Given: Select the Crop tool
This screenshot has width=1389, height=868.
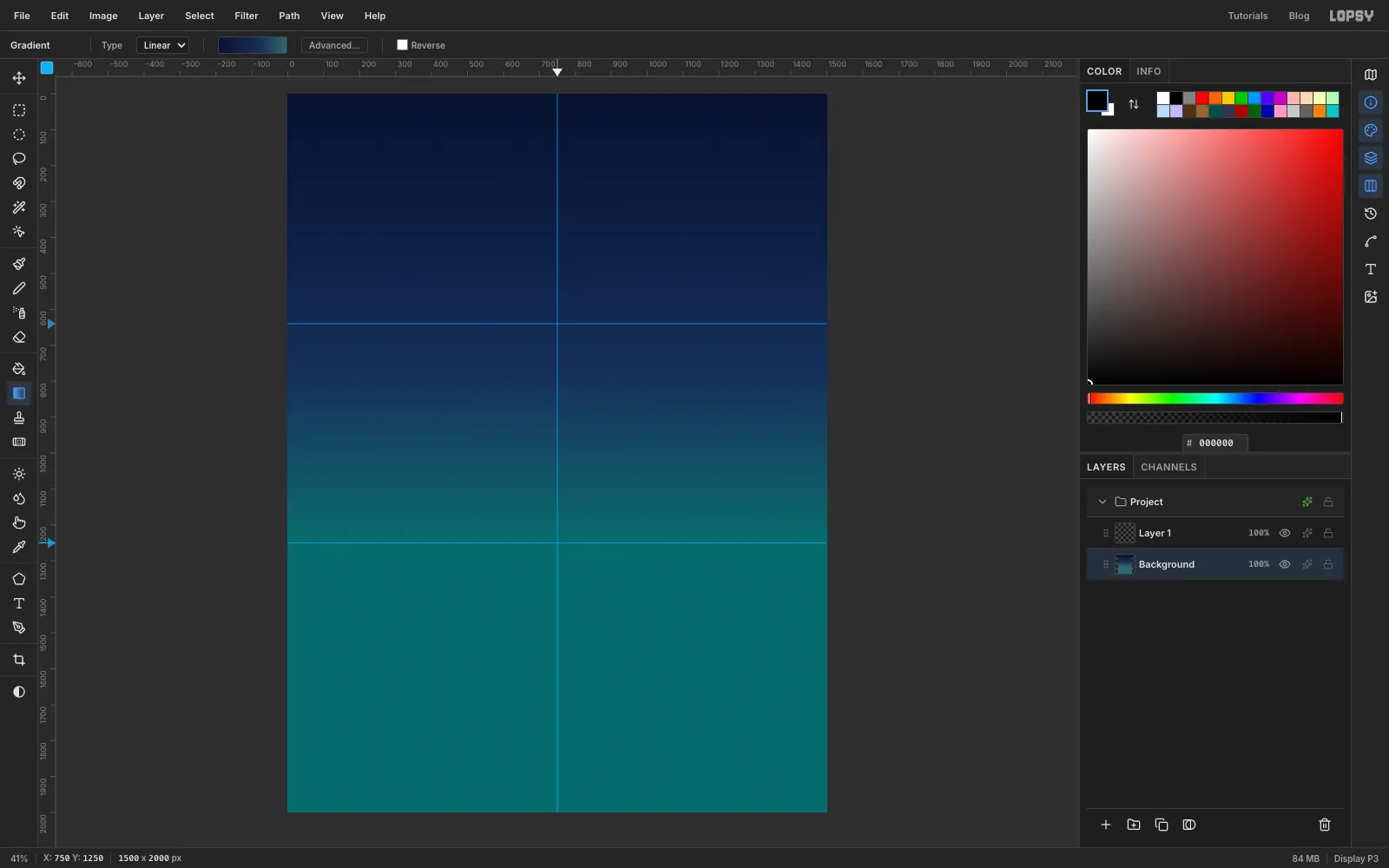Looking at the screenshot, I should click(x=19, y=660).
